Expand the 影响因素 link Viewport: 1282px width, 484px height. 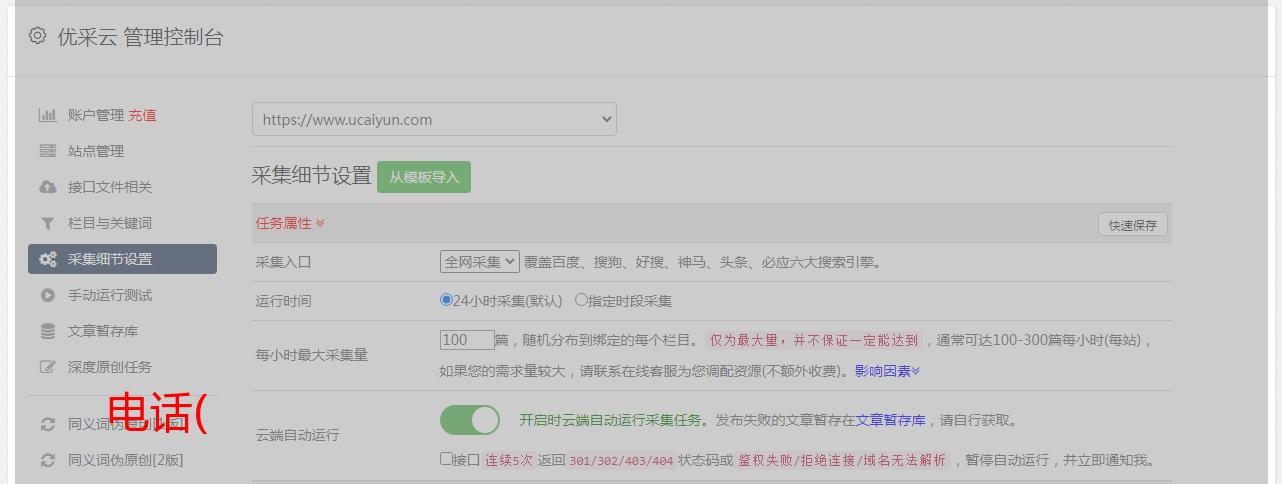[x=887, y=370]
